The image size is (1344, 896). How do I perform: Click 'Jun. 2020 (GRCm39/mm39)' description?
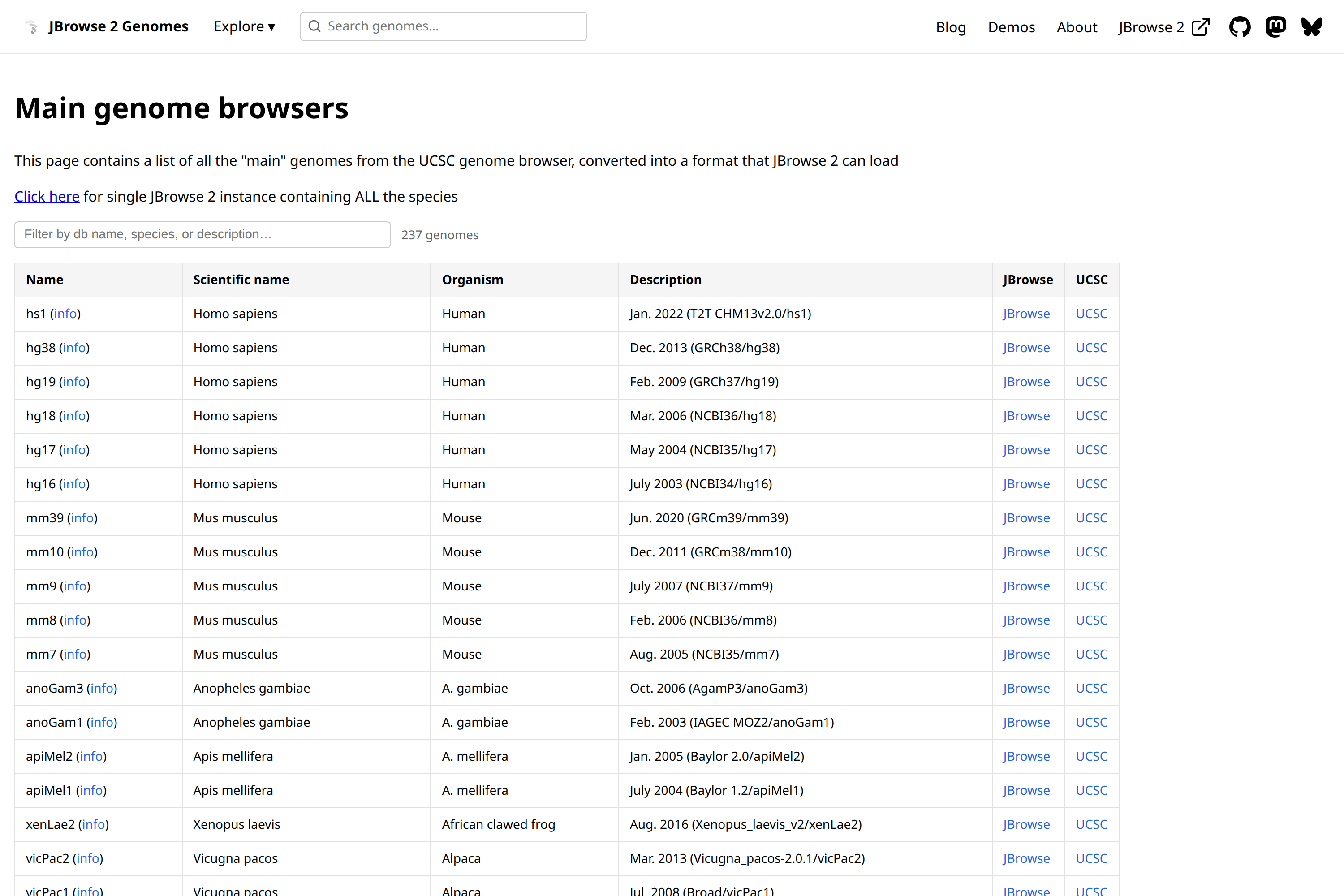pyautogui.click(x=709, y=518)
